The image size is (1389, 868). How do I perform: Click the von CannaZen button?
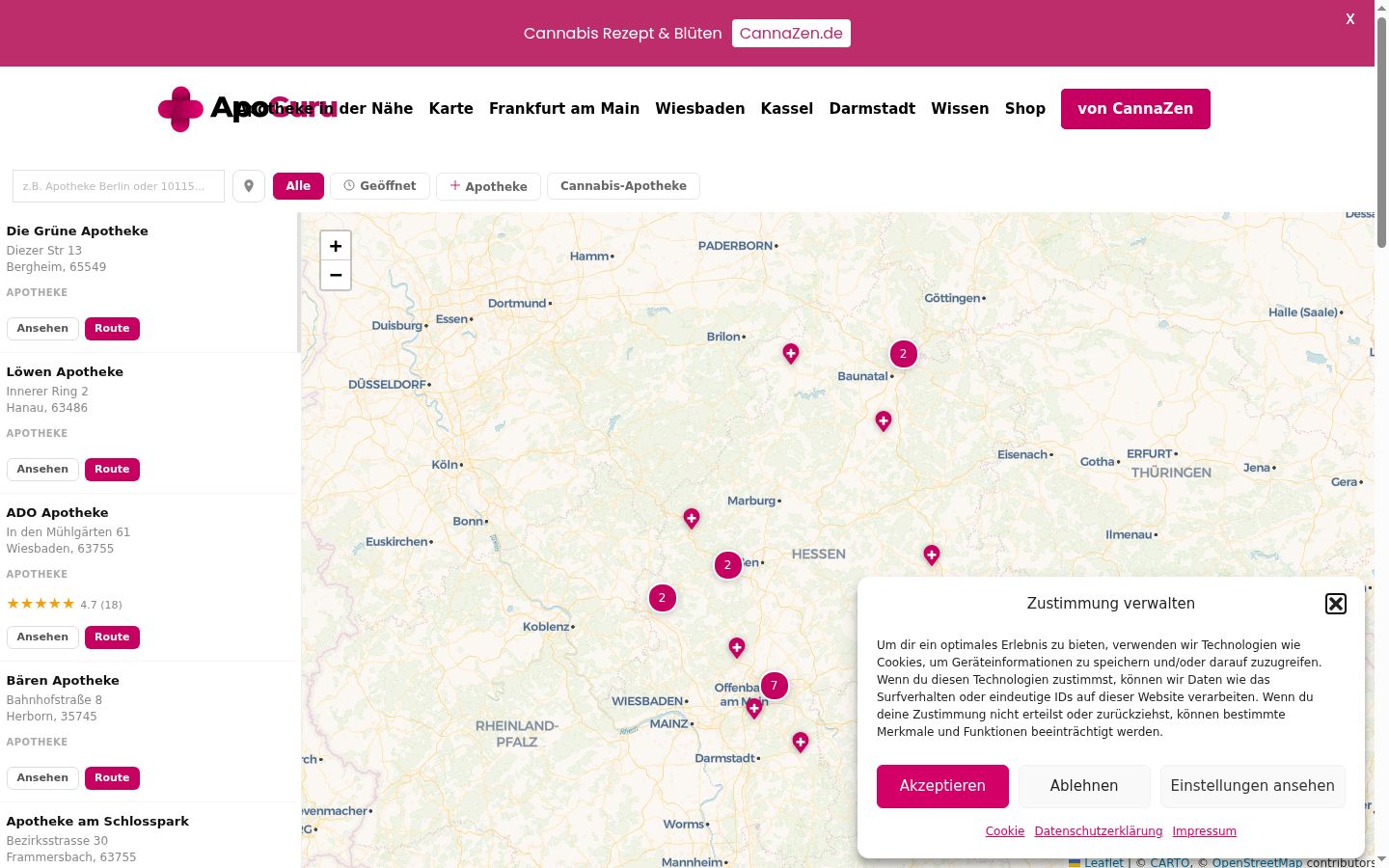point(1135,109)
